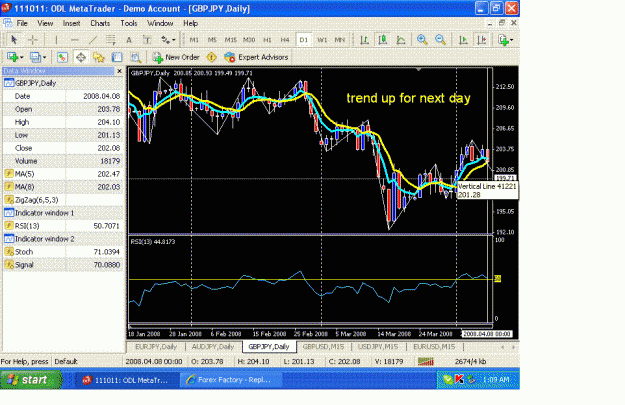
Task: Pick the text label T tool
Action: pos(147,40)
